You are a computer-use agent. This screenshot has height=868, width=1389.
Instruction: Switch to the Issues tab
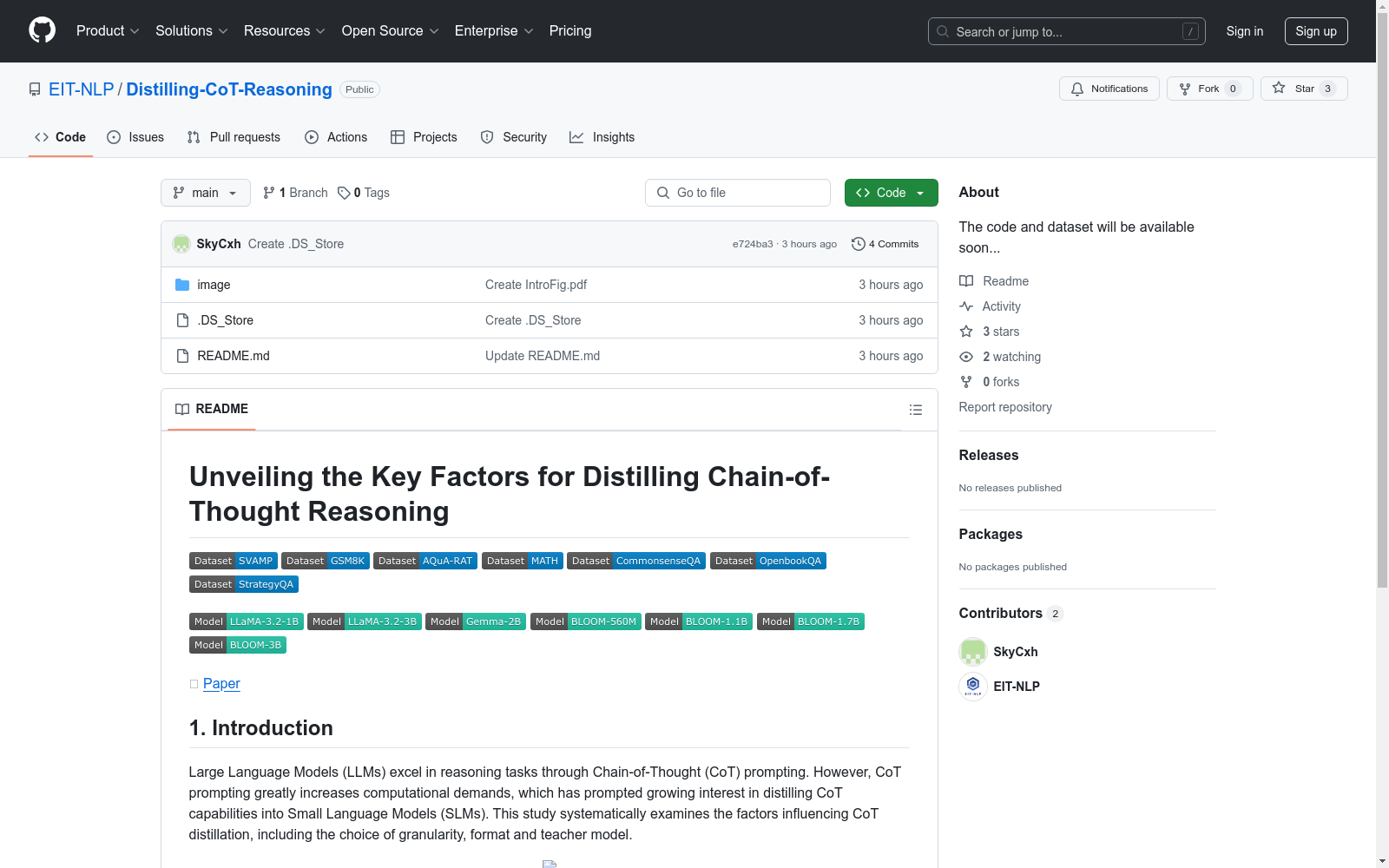pyautogui.click(x=135, y=137)
